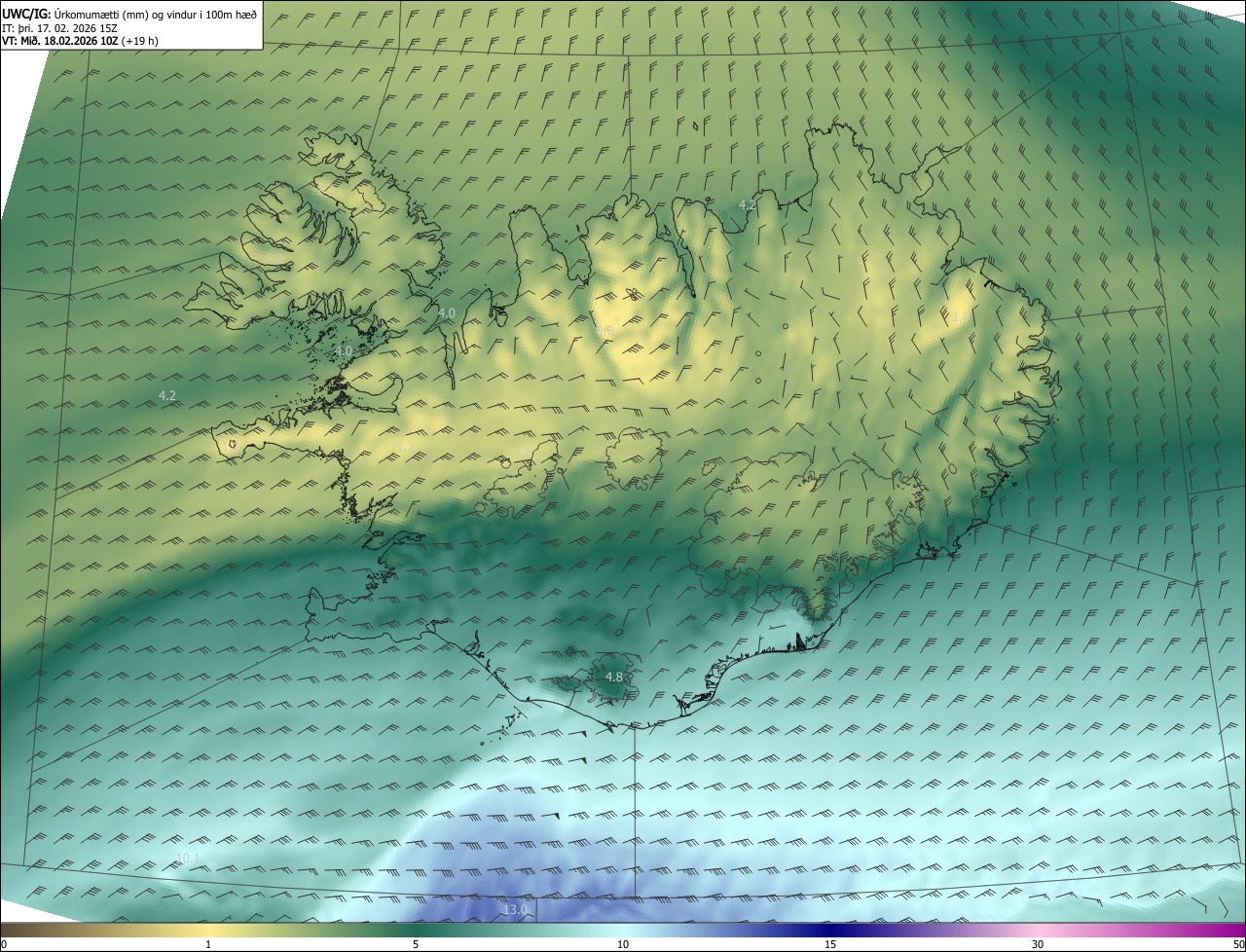
Task: Click the colorbar tick label '10'
Action: 623,944
